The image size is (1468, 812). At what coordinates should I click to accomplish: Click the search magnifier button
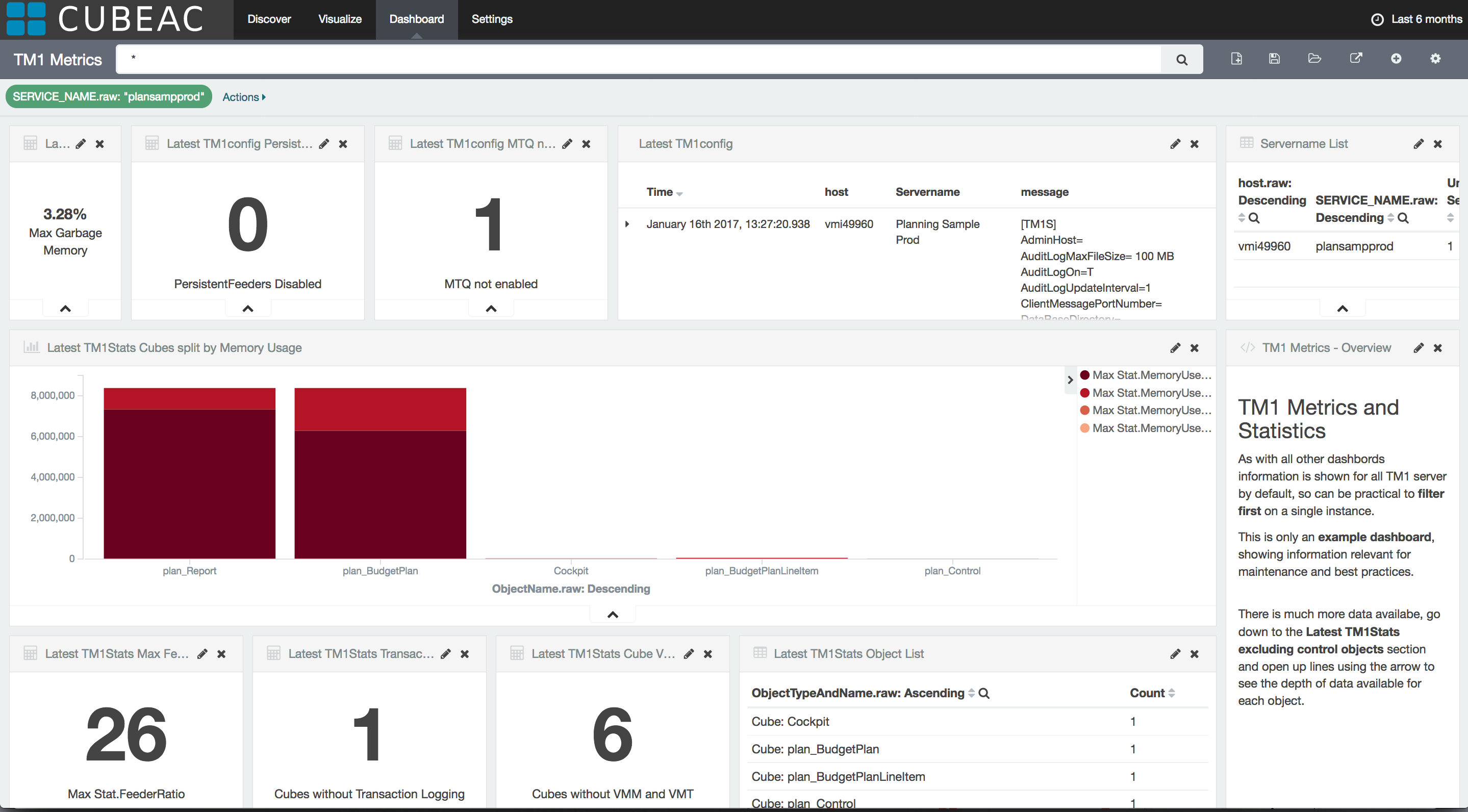tap(1182, 59)
